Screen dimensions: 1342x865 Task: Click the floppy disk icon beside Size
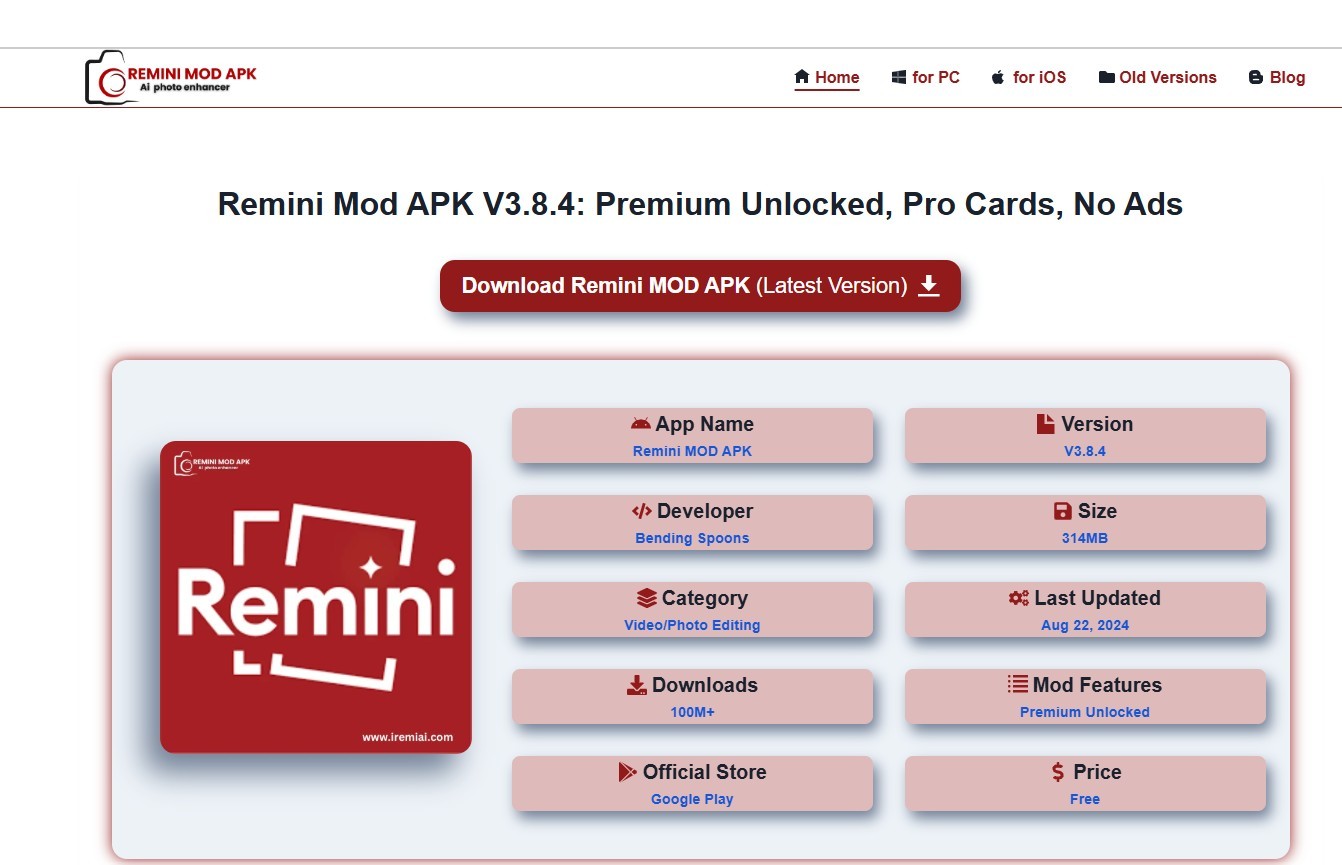pos(1063,511)
